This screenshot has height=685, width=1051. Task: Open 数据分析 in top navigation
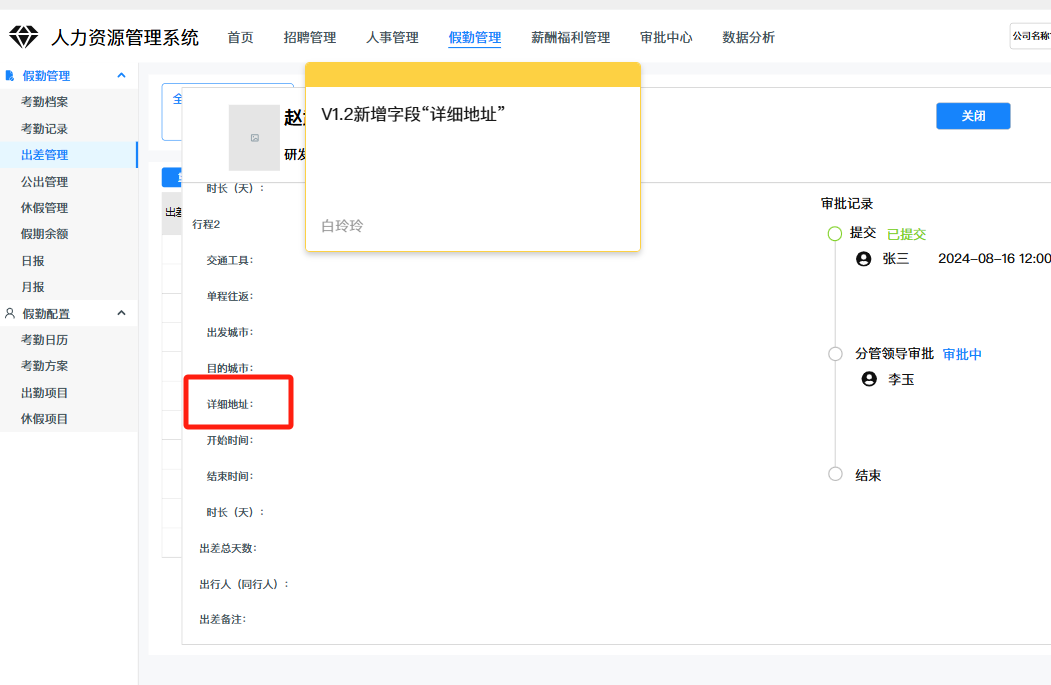748,38
